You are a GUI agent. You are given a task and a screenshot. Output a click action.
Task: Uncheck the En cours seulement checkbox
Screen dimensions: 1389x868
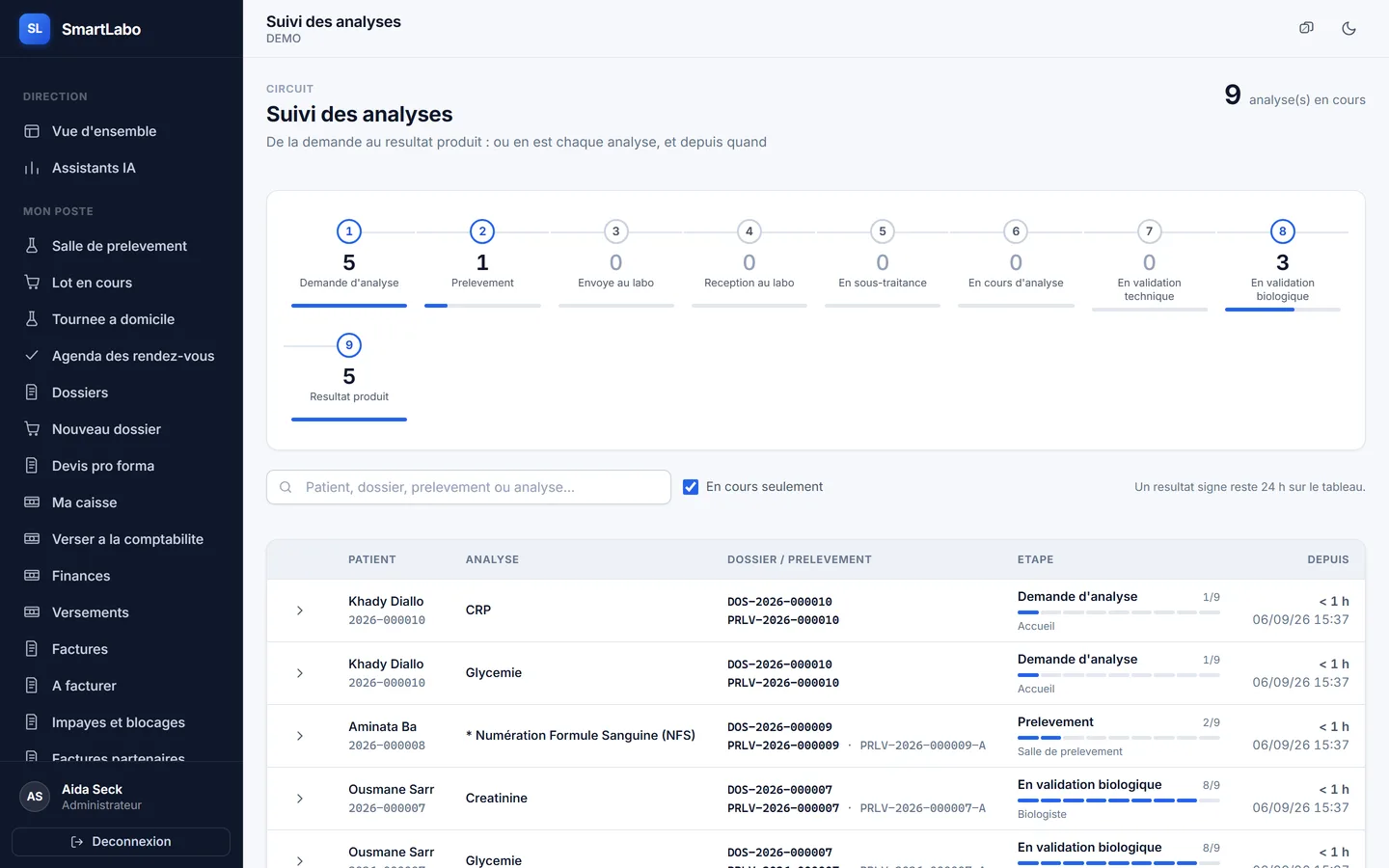pos(691,487)
